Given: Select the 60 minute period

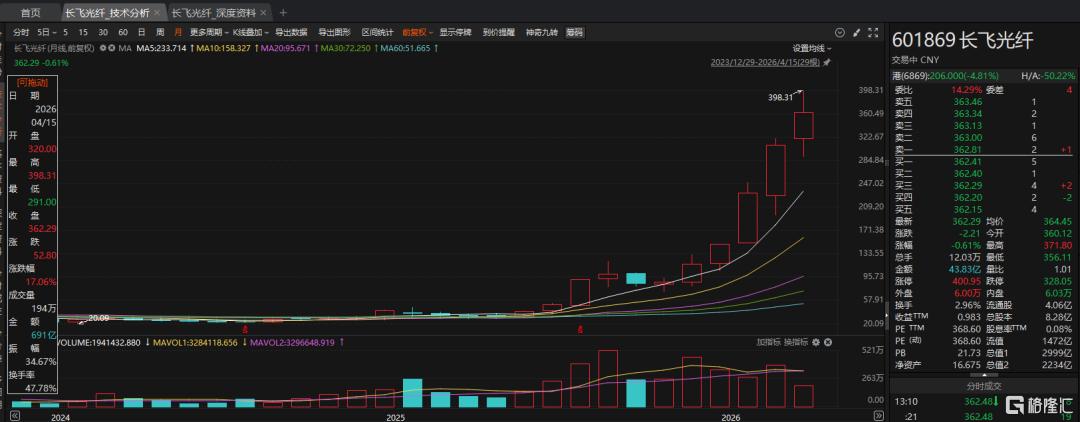Looking at the screenshot, I should point(123,32).
